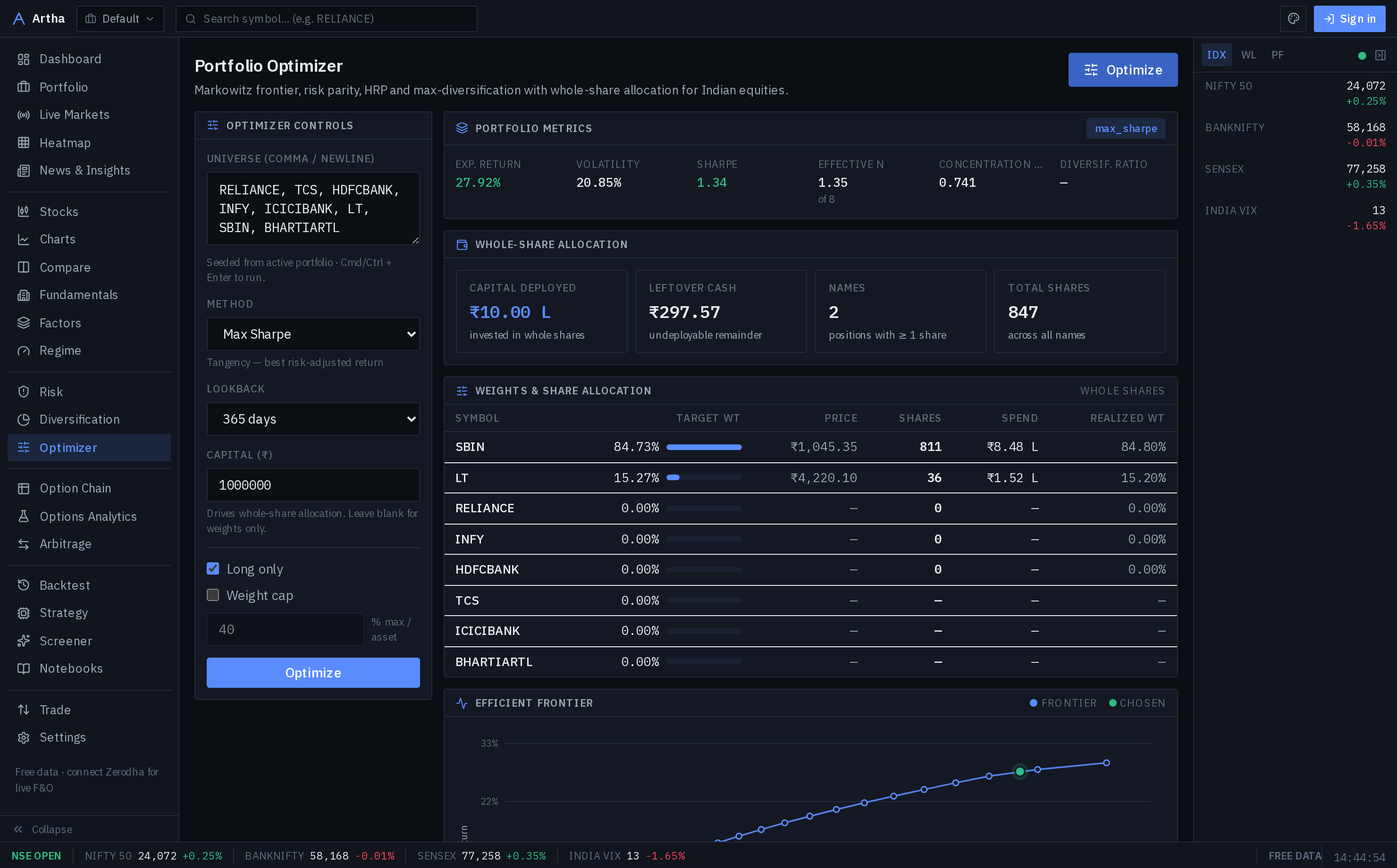Click the BANKNIFTY row in right panel
The width and height of the screenshot is (1397, 868).
(x=1295, y=135)
